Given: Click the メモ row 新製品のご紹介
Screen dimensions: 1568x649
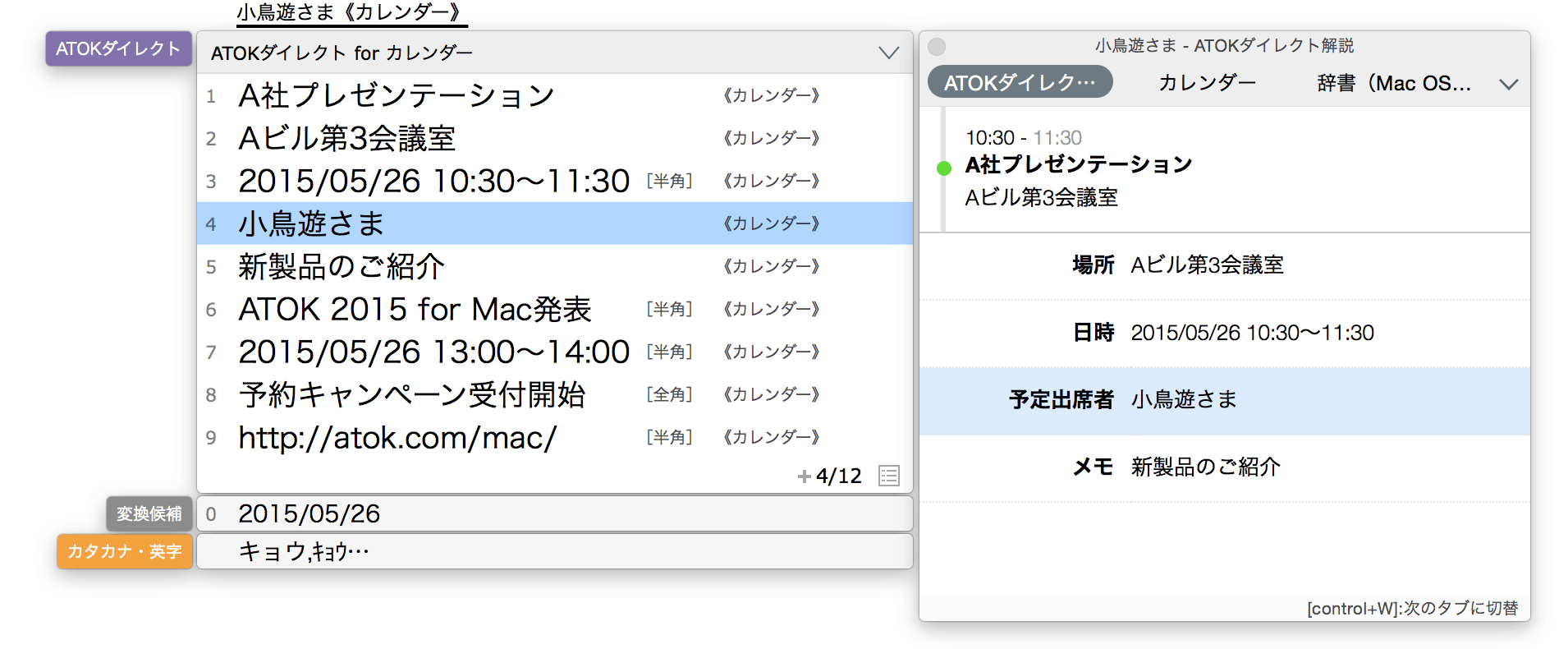Looking at the screenshot, I should (x=1224, y=467).
